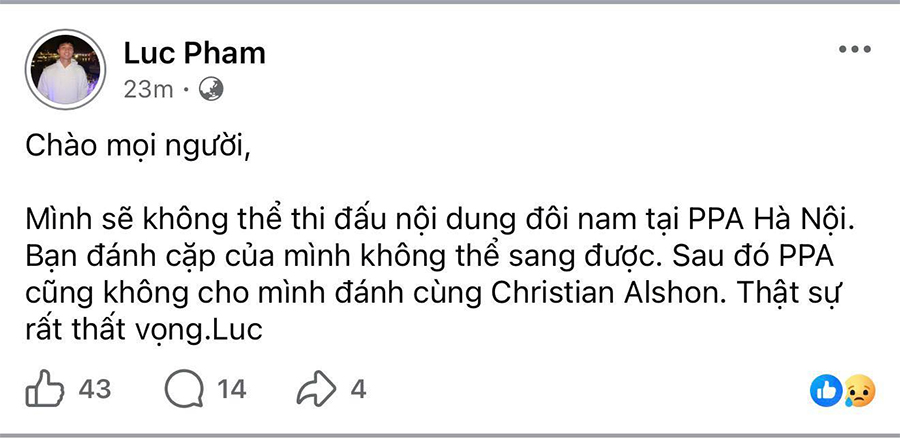Click the like count 43

[94, 389]
